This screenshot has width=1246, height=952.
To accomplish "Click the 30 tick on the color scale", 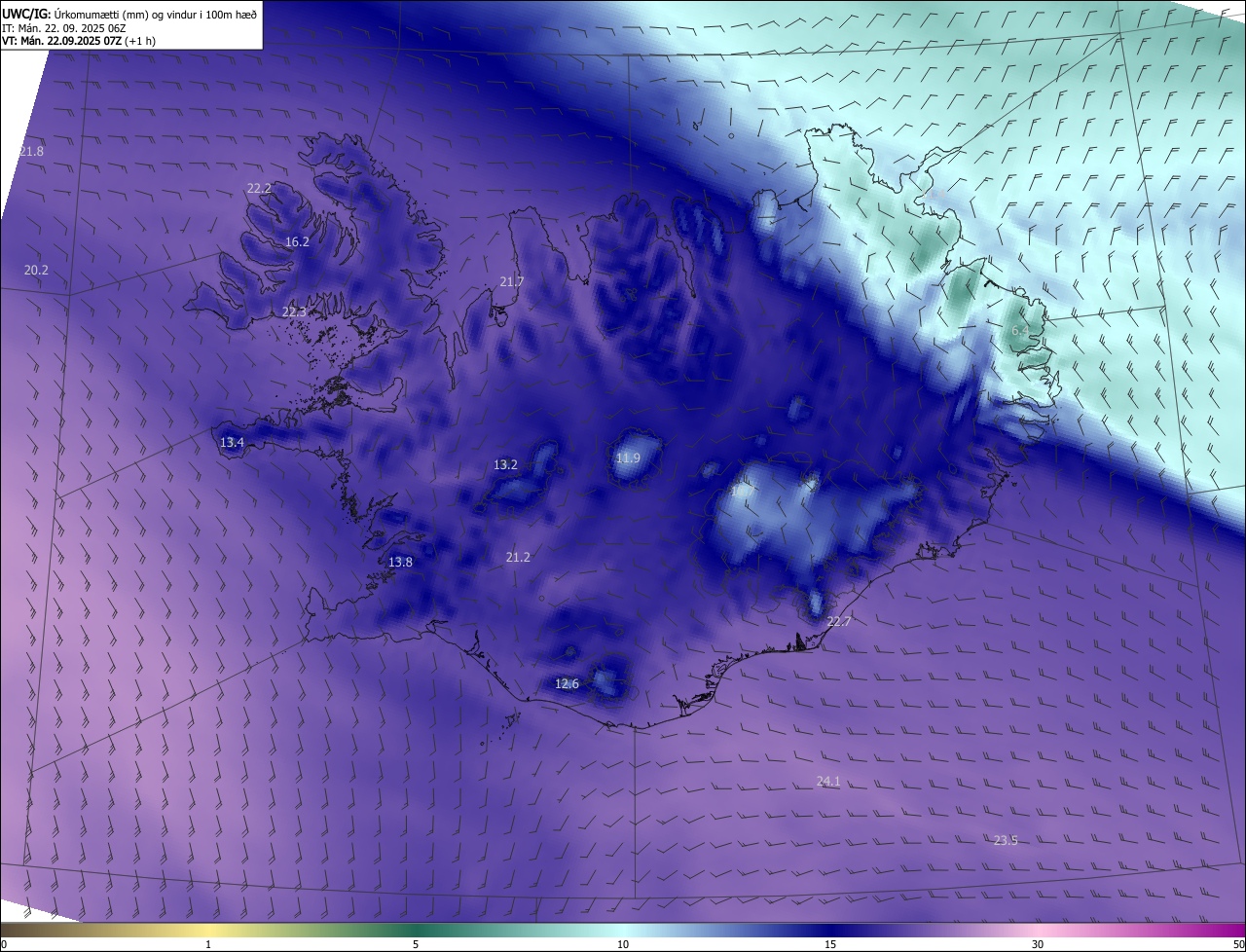I will [1038, 944].
